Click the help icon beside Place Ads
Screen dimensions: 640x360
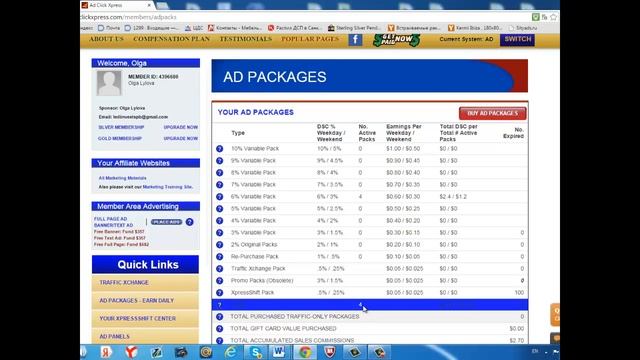(189, 222)
